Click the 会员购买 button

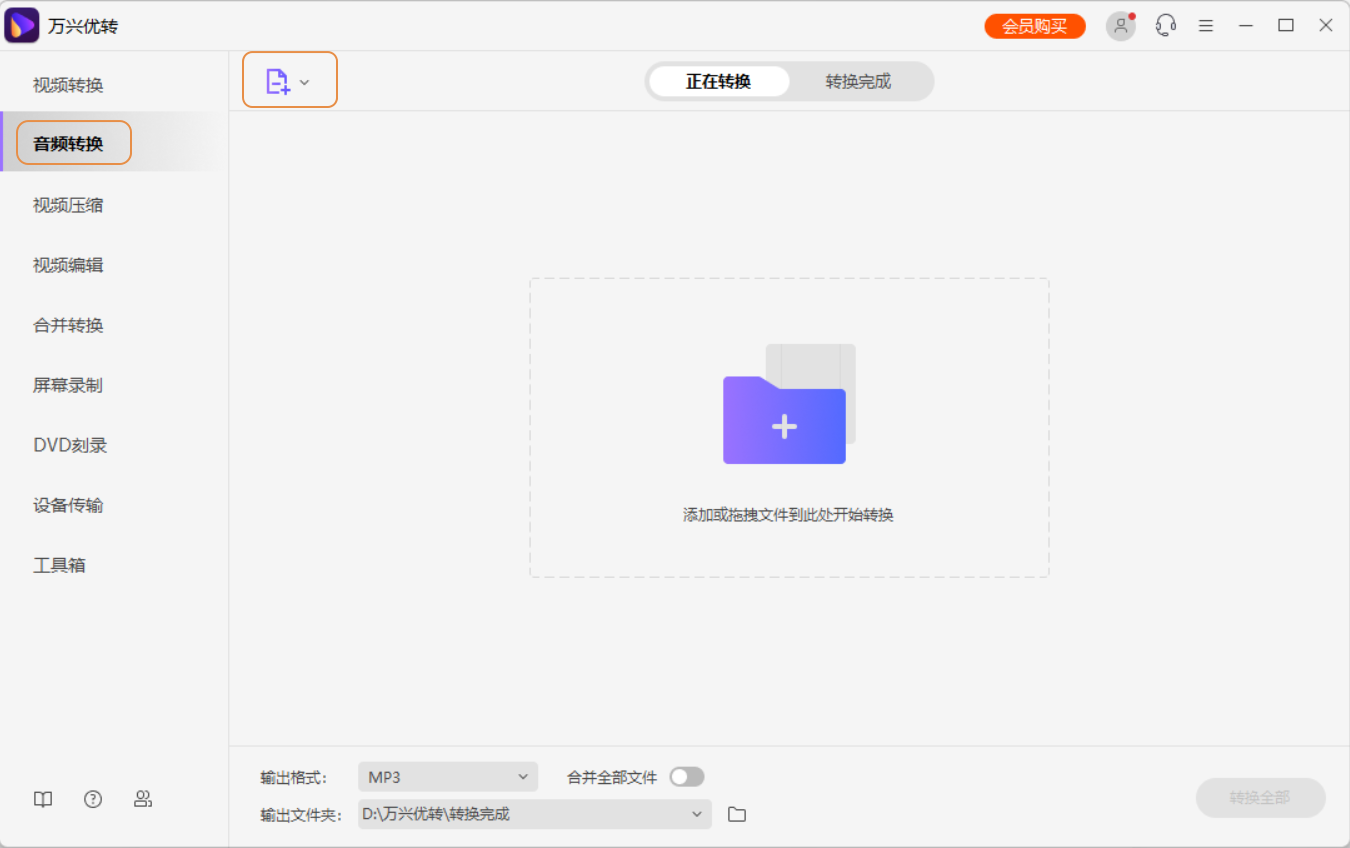[x=1034, y=25]
